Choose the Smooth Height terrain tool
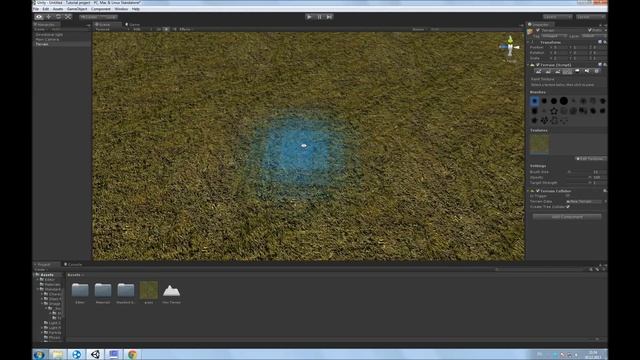Viewport: 640px width, 360px height. coord(558,71)
